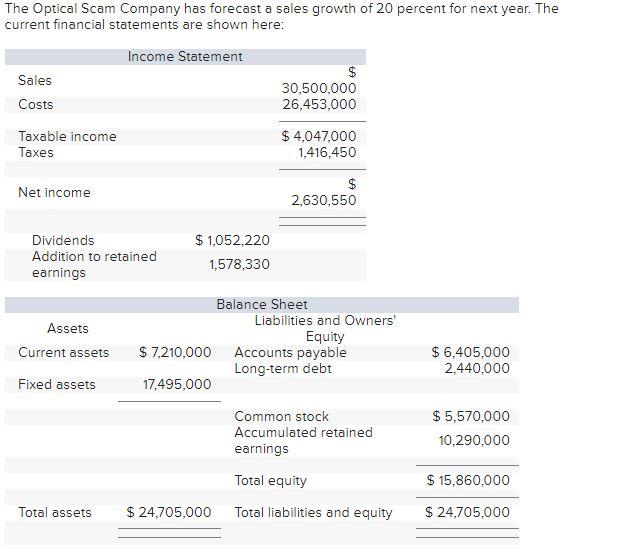Select the Assets column heading
The height and width of the screenshot is (548, 624).
[x=68, y=328]
